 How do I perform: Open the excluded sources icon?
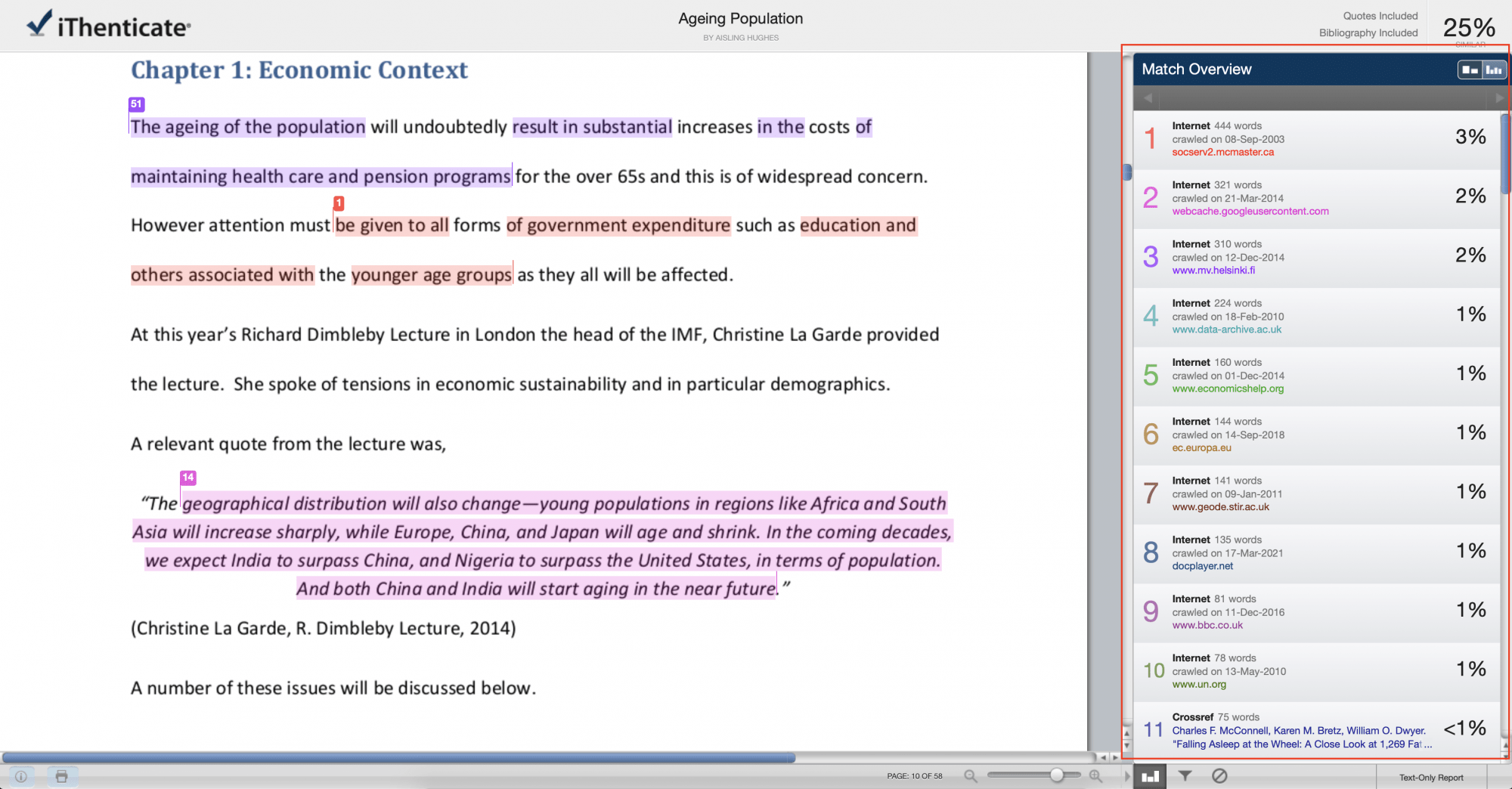tap(1219, 776)
